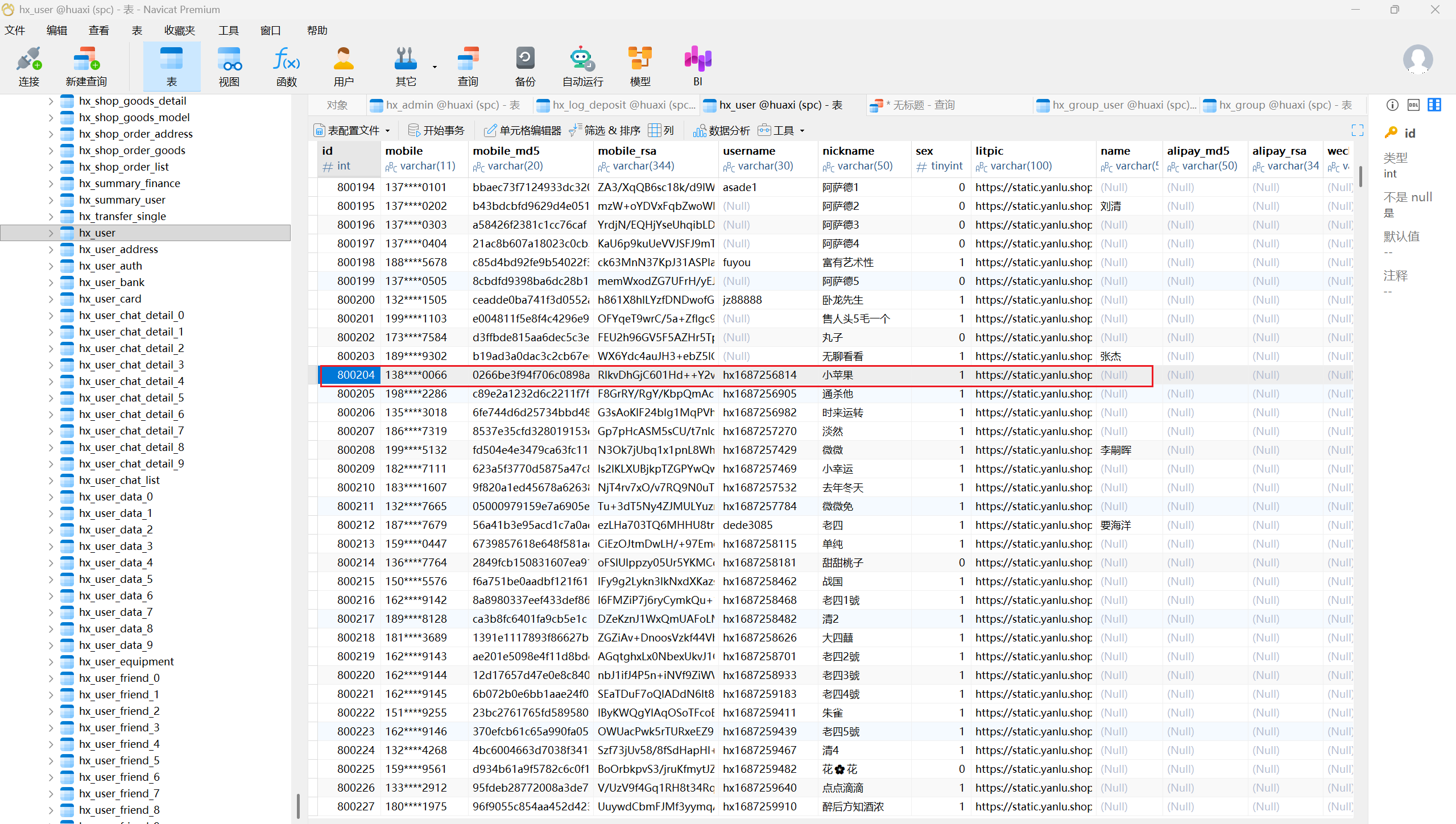Click the 备份 backup icon
1456x824 pixels.
coord(524,66)
